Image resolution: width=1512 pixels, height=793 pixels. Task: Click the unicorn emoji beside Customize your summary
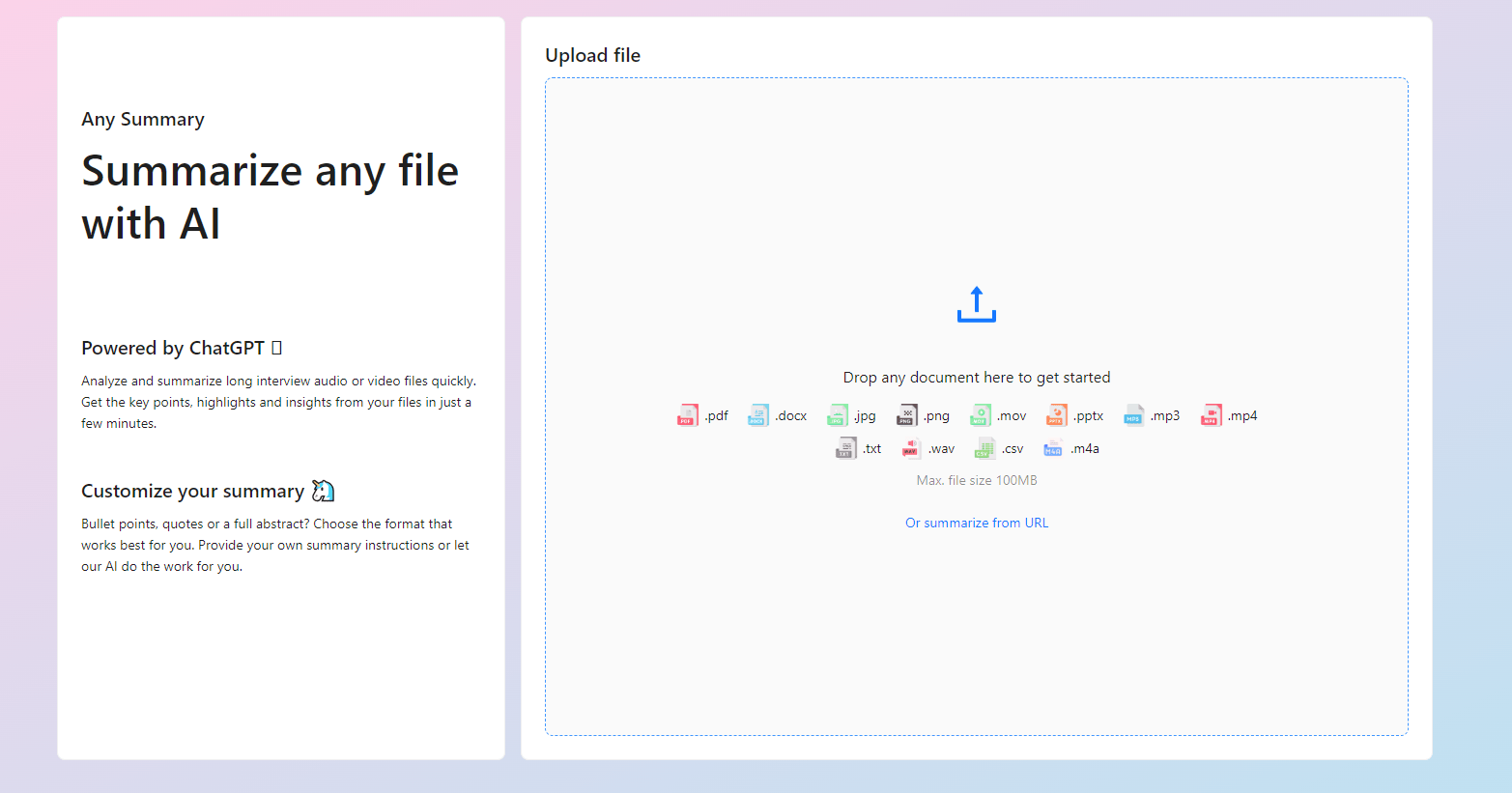(x=323, y=491)
